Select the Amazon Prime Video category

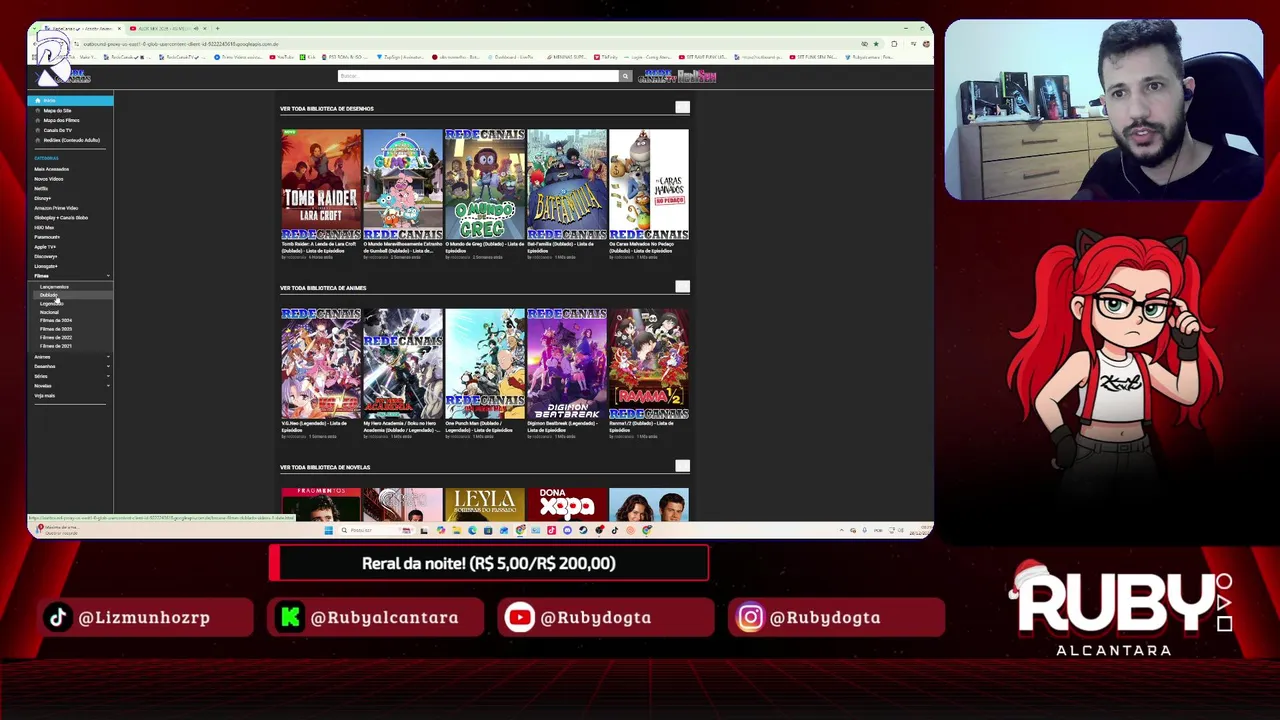[x=56, y=208]
